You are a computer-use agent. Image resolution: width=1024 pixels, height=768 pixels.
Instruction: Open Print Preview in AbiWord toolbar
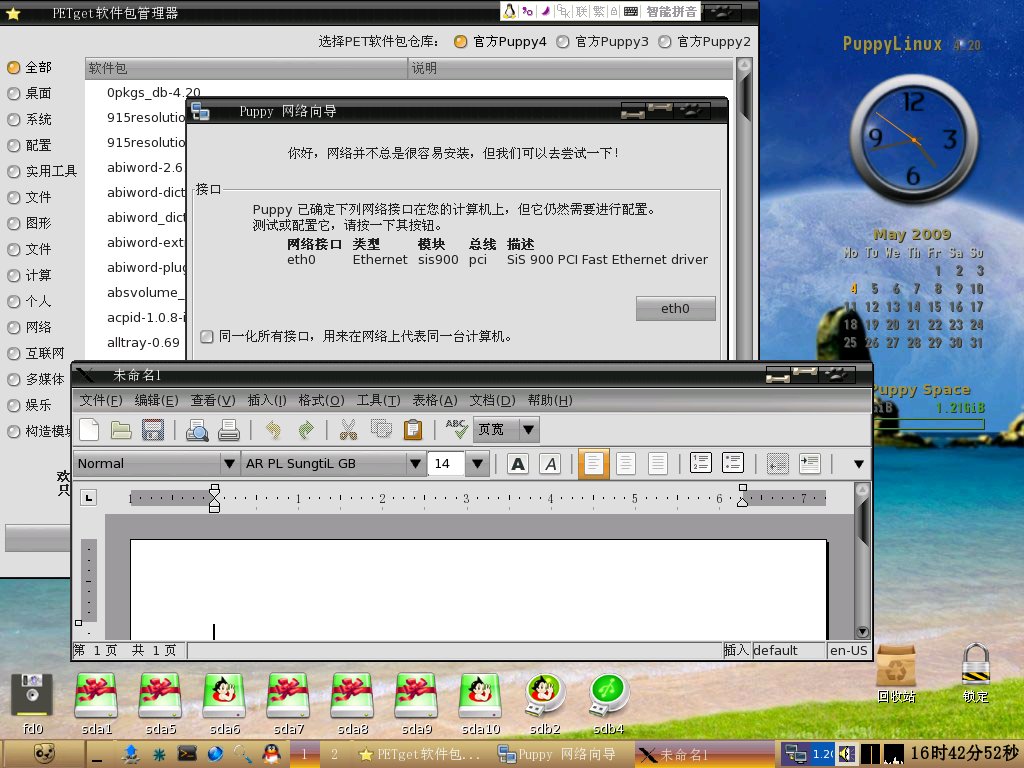pyautogui.click(x=197, y=430)
